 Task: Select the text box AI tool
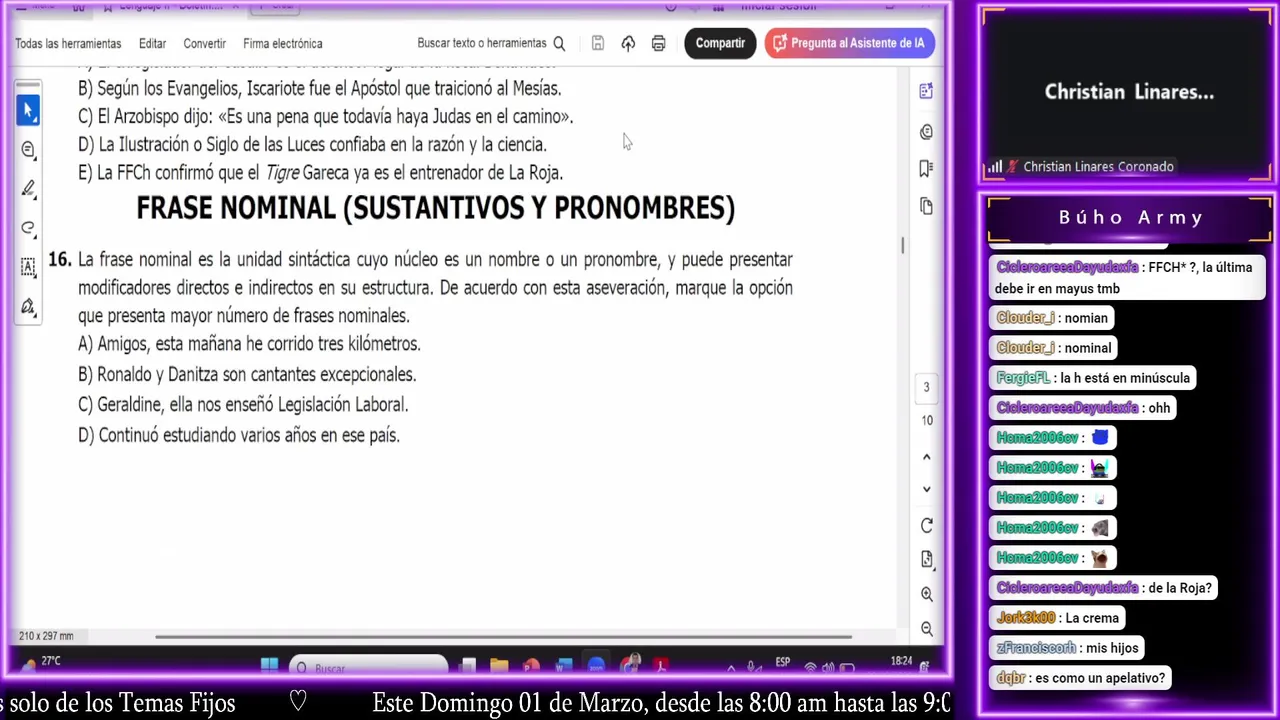[28, 266]
